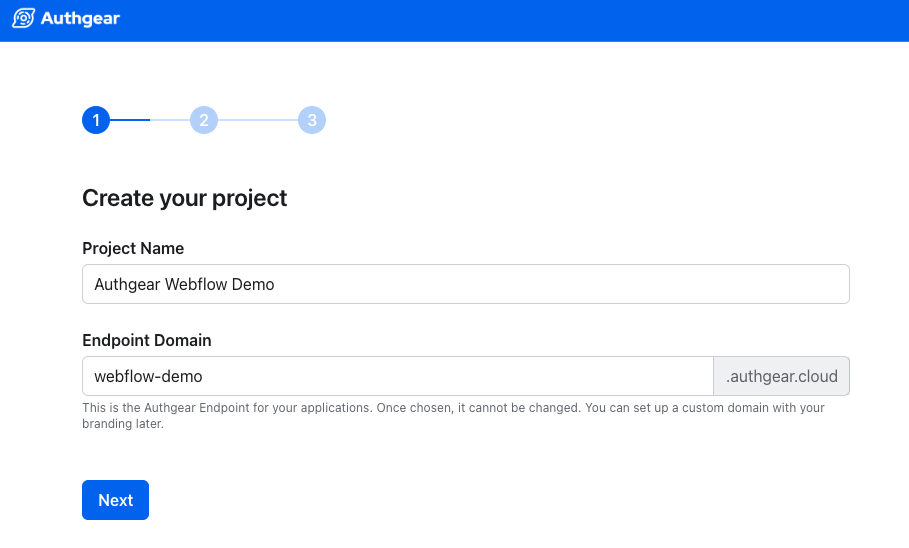Screen dimensions: 909x548
Task: Click the empty area of the blue header bar
Action: pos(500,20)
